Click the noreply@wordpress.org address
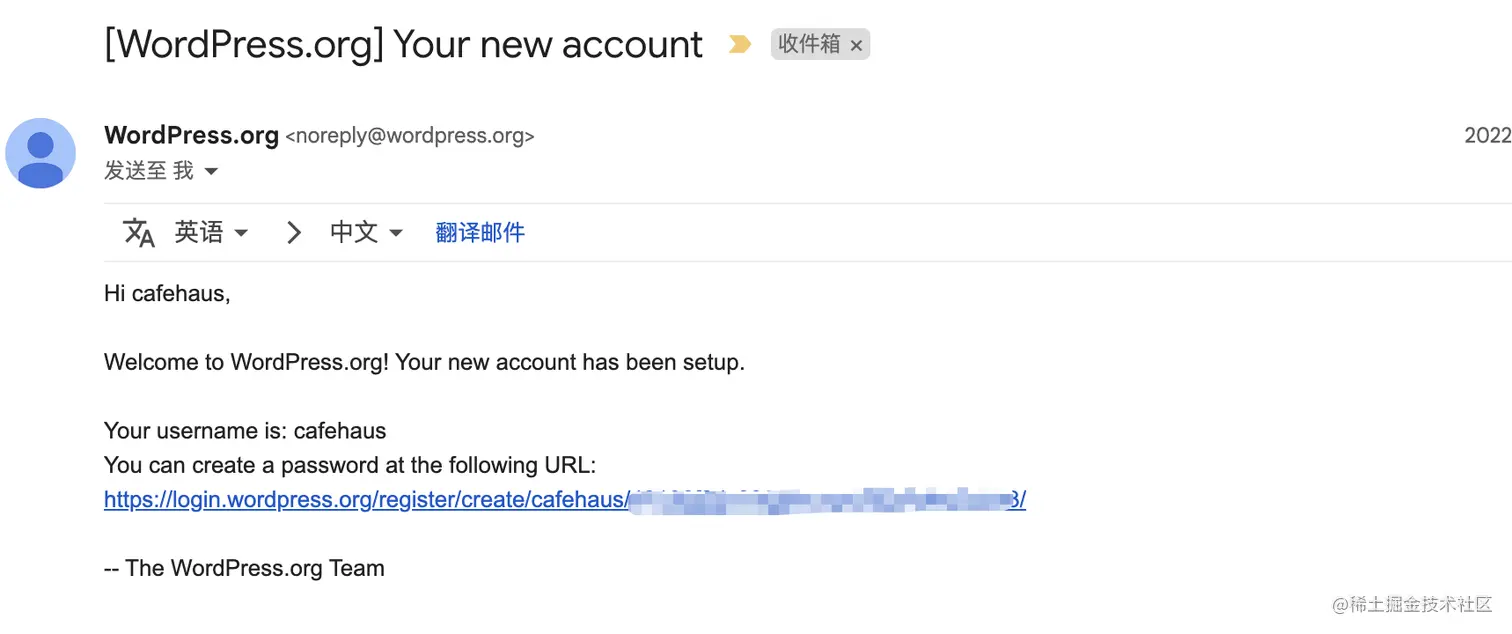 coord(410,136)
